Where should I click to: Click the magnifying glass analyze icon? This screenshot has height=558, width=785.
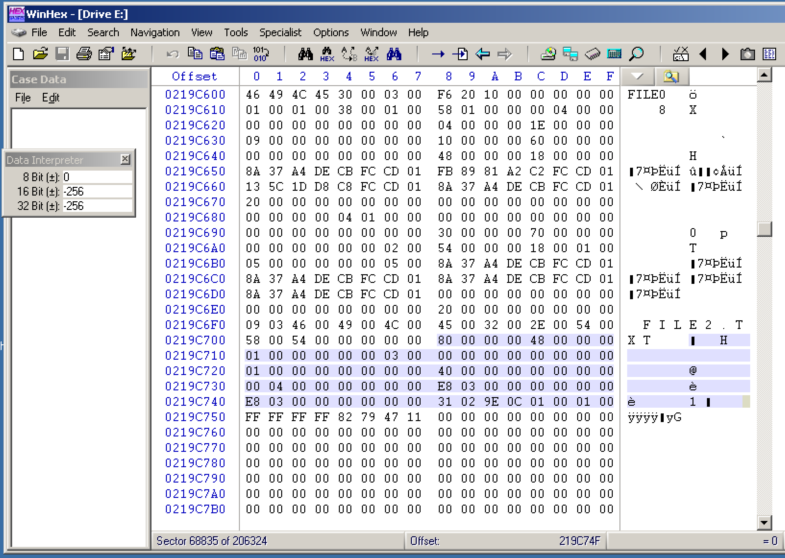636,54
